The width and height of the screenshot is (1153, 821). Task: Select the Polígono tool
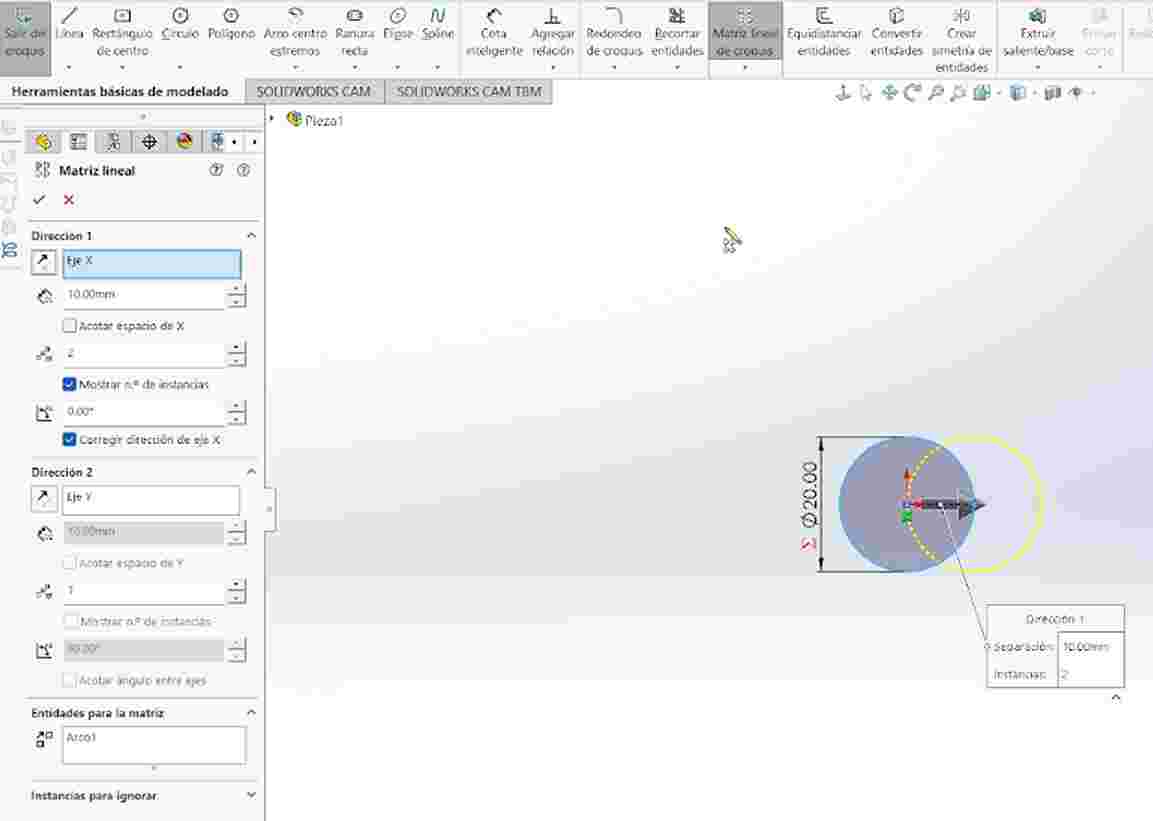(x=231, y=25)
